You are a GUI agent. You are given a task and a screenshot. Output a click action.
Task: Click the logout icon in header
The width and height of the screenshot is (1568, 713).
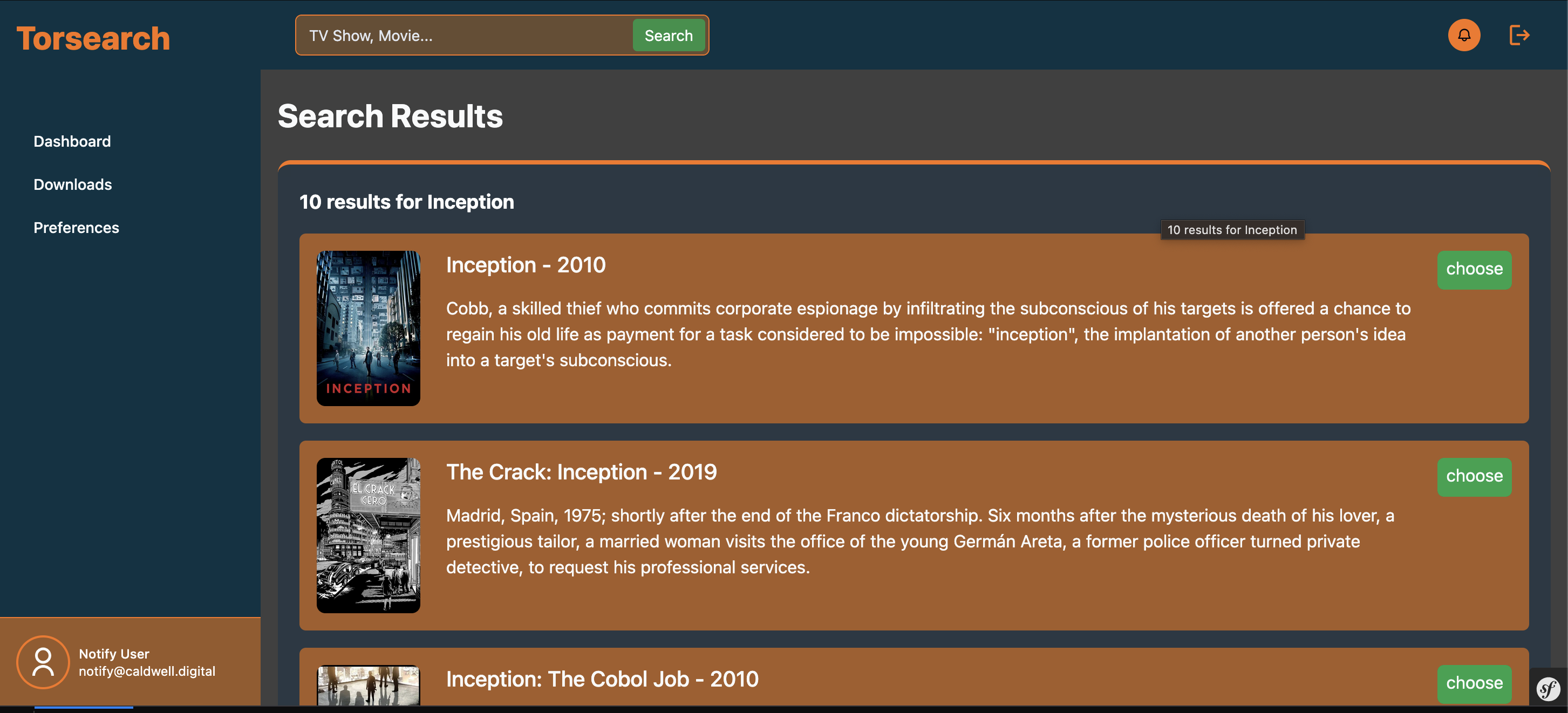point(1519,35)
